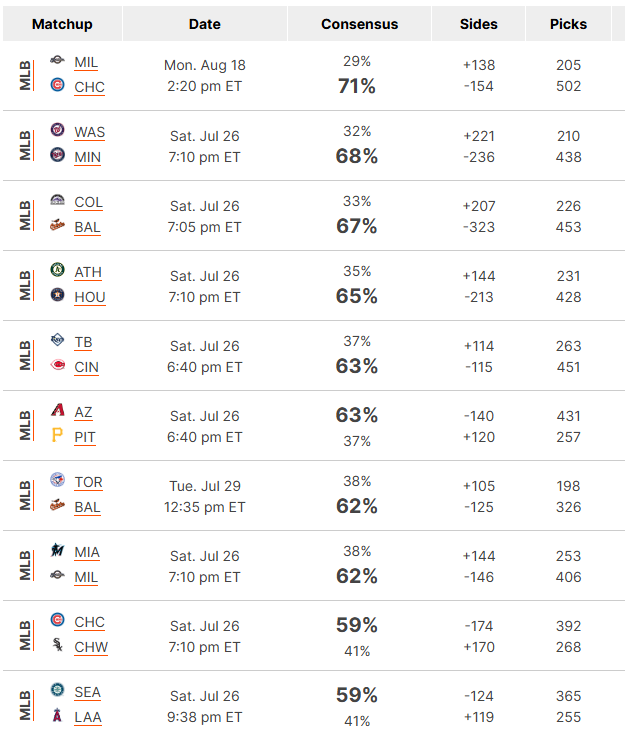Click the Washington Nationals team logo
Image resolution: width=625 pixels, height=739 pixels.
pyautogui.click(x=58, y=129)
